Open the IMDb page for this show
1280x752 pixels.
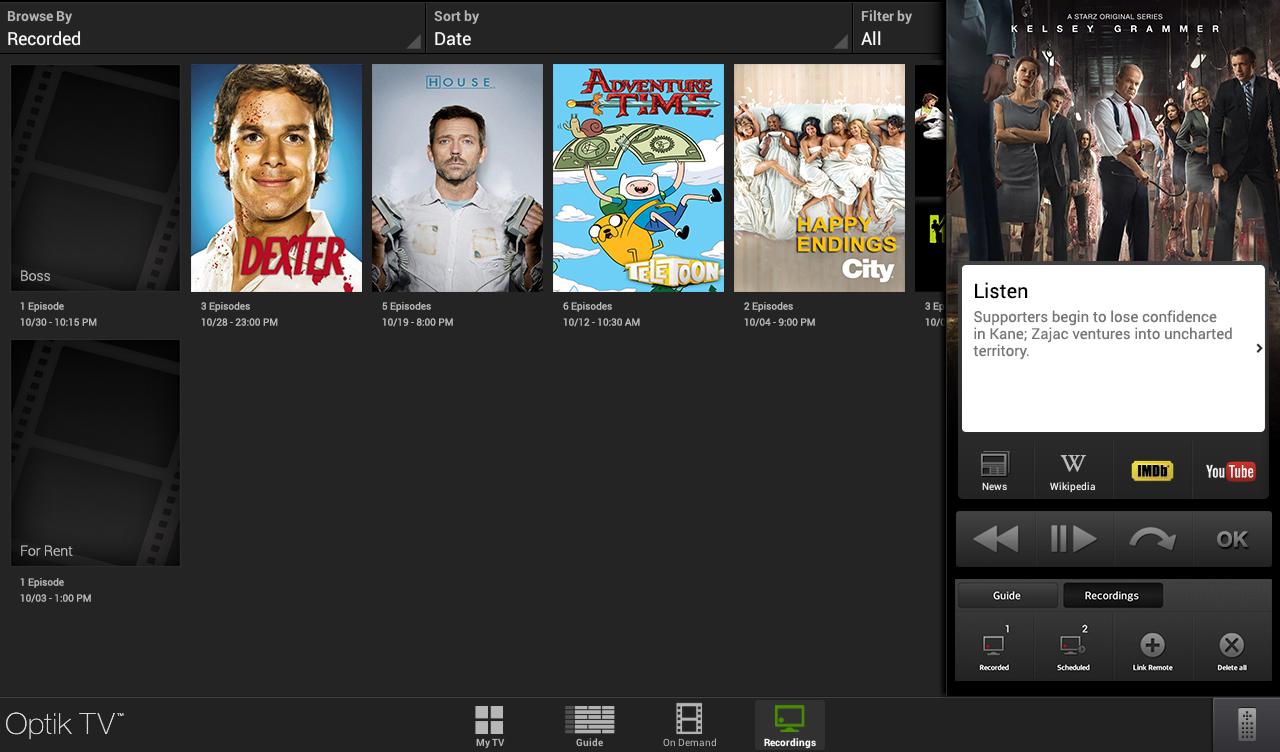click(x=1151, y=469)
